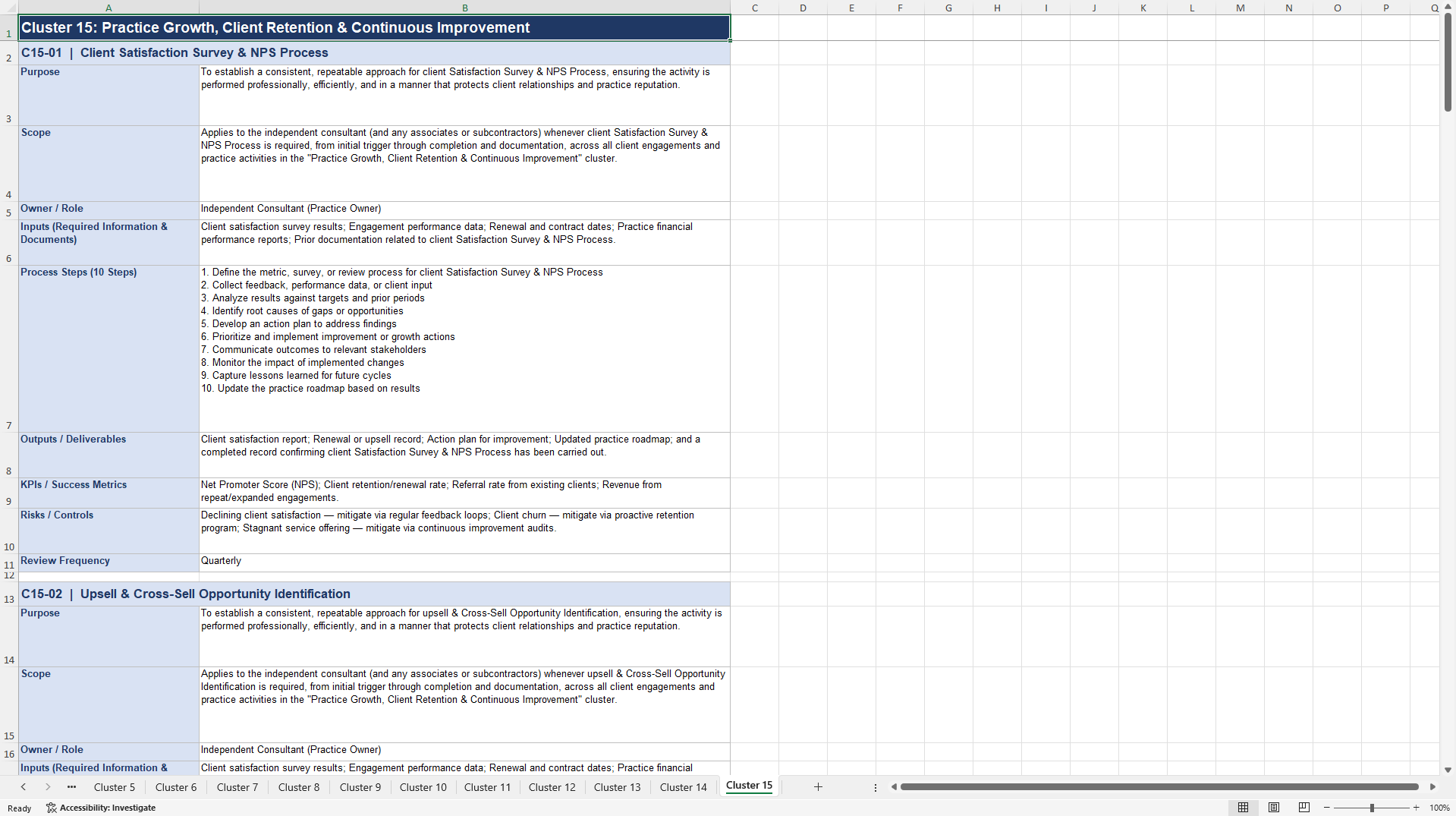Switch to Page Layout view
The height and width of the screenshot is (816, 1456).
tap(1274, 808)
